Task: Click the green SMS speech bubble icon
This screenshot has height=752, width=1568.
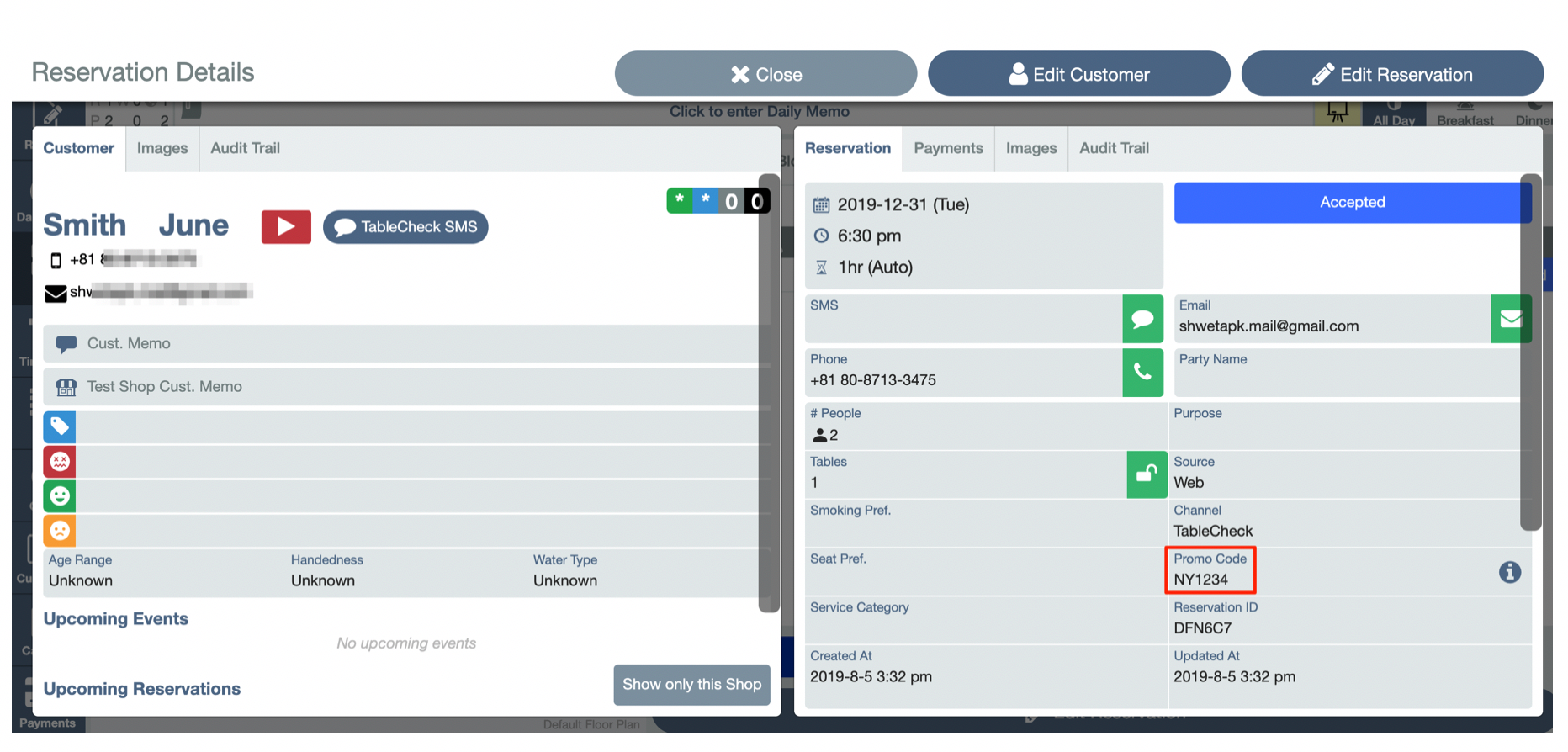Action: [1142, 319]
